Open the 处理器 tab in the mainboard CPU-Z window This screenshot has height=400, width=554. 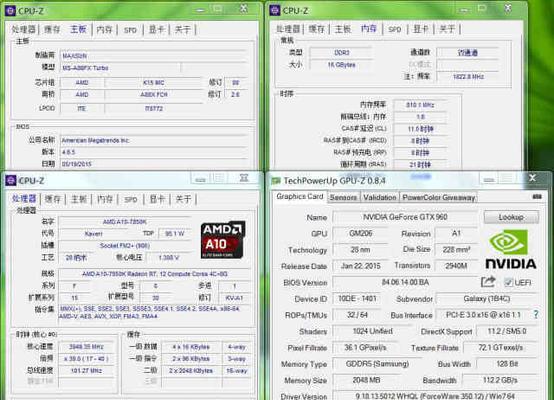pos(24,29)
